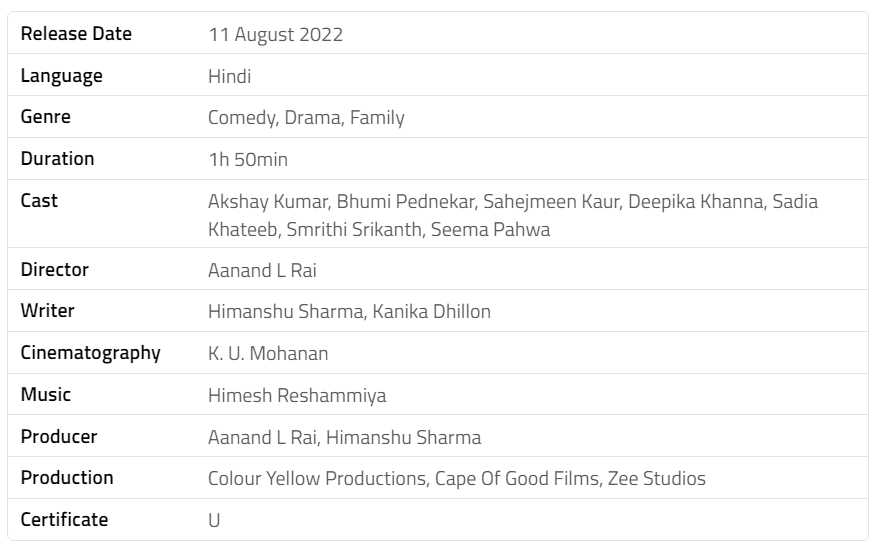874x551 pixels.
Task: Click the Hindi language value
Action: 229,76
